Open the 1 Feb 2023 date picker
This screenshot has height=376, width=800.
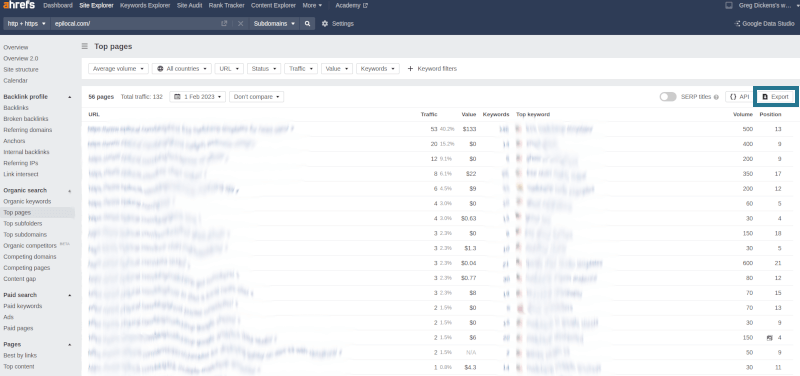(197, 96)
